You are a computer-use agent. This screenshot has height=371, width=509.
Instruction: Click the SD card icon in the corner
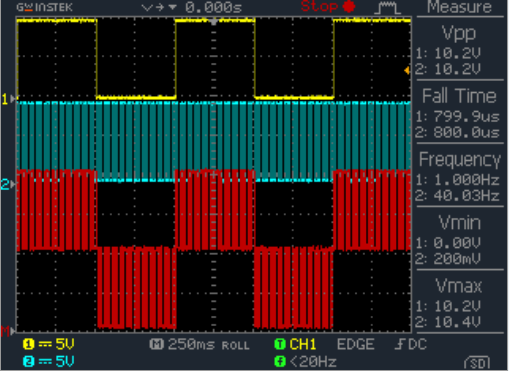click(477, 363)
